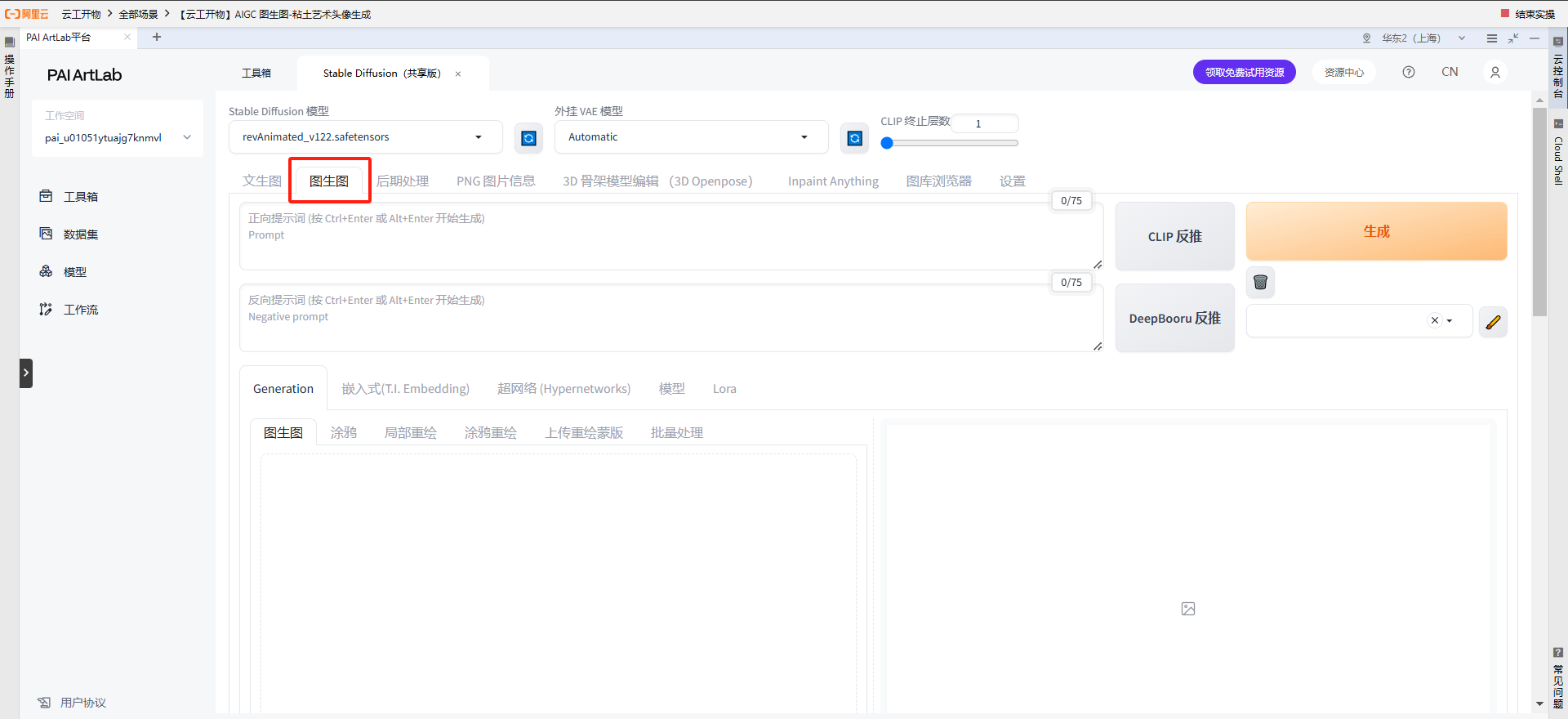Open the 外挂 VAE 模型 Automatic dropdown

[x=691, y=137]
